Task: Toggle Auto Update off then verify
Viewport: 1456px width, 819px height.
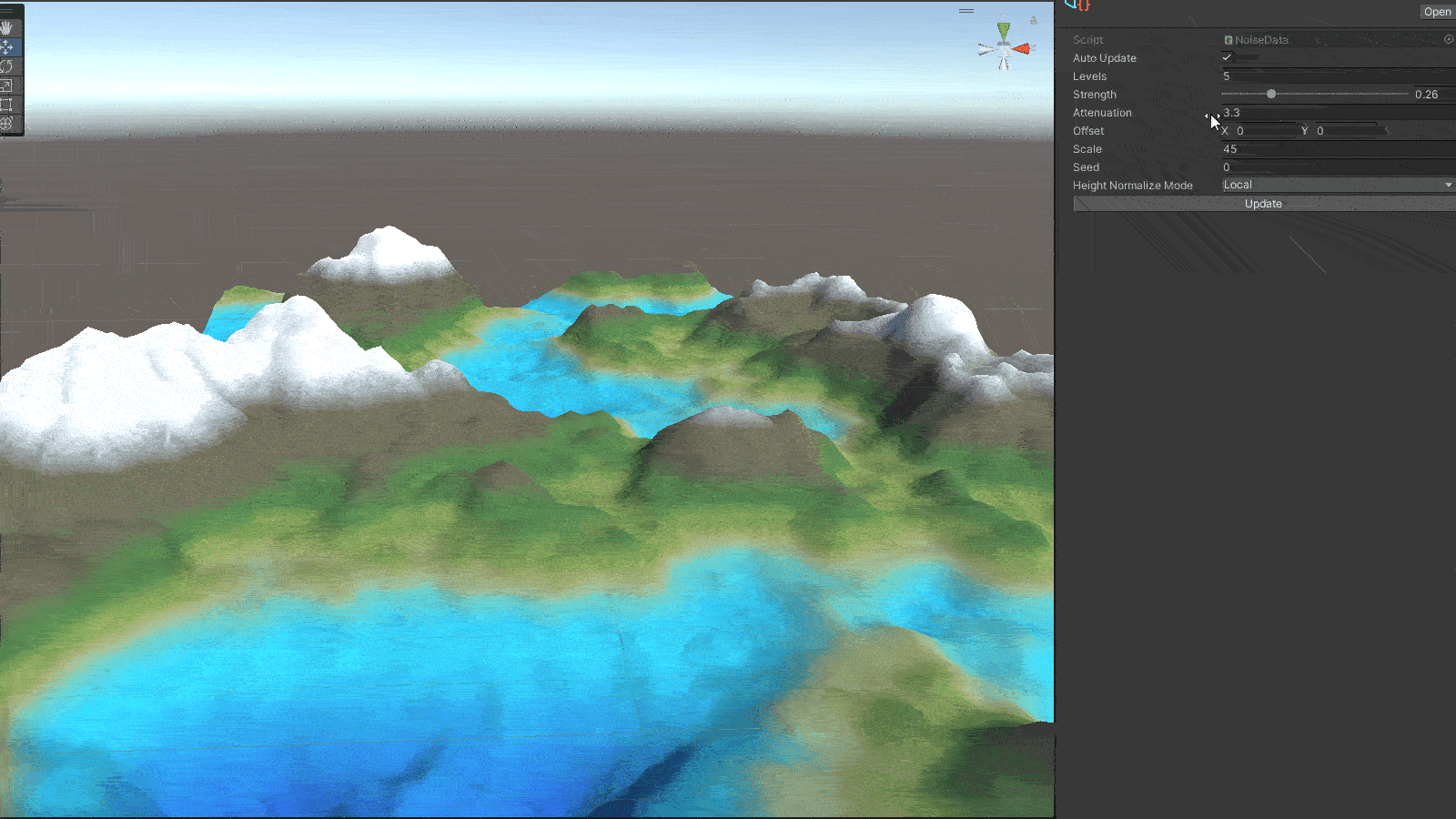Action: point(1227,56)
